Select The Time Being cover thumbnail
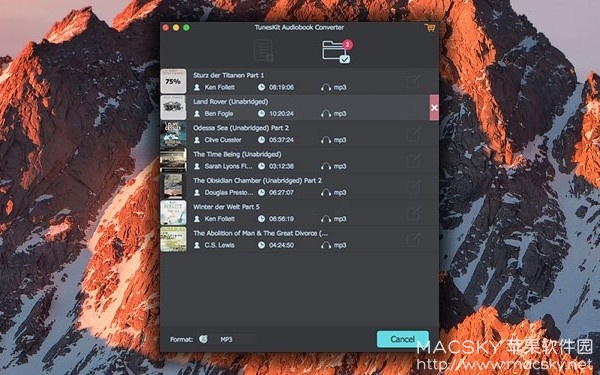The width and height of the screenshot is (600, 375). (173, 160)
